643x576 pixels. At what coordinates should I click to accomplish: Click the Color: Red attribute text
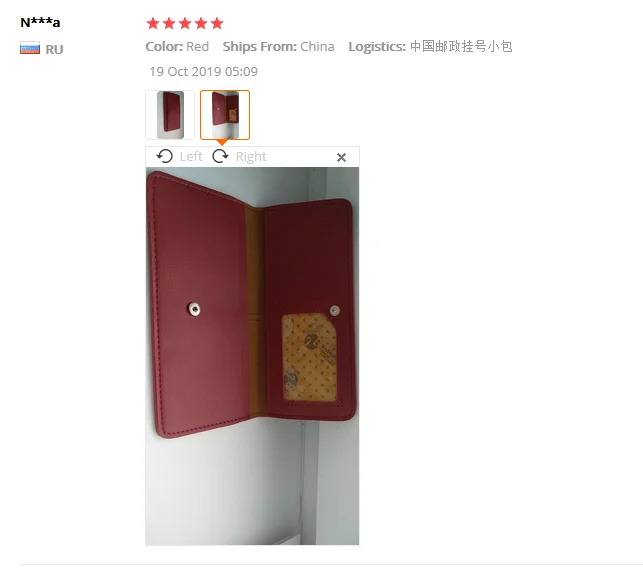177,47
